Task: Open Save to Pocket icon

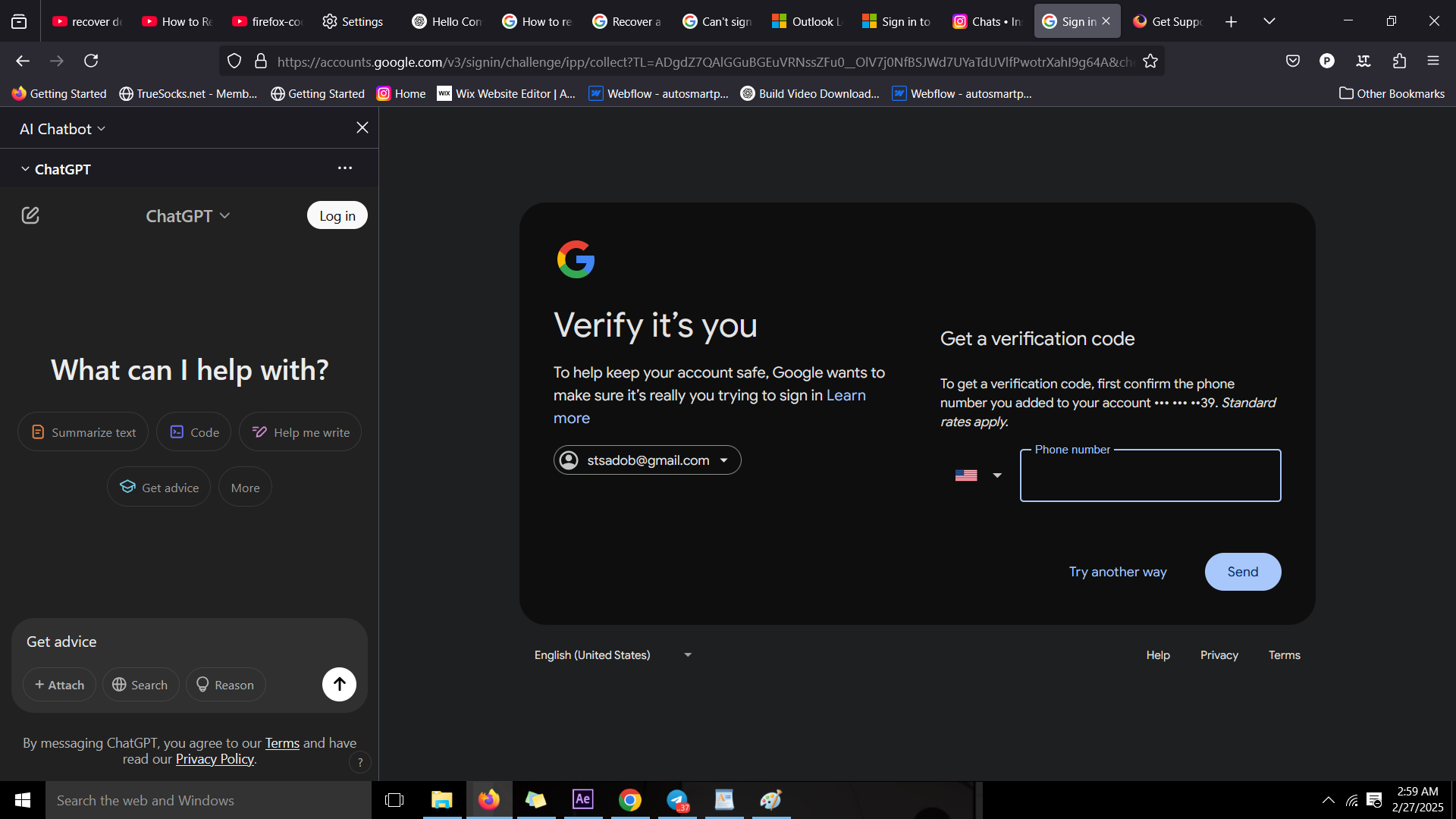Action: pyautogui.click(x=1293, y=61)
